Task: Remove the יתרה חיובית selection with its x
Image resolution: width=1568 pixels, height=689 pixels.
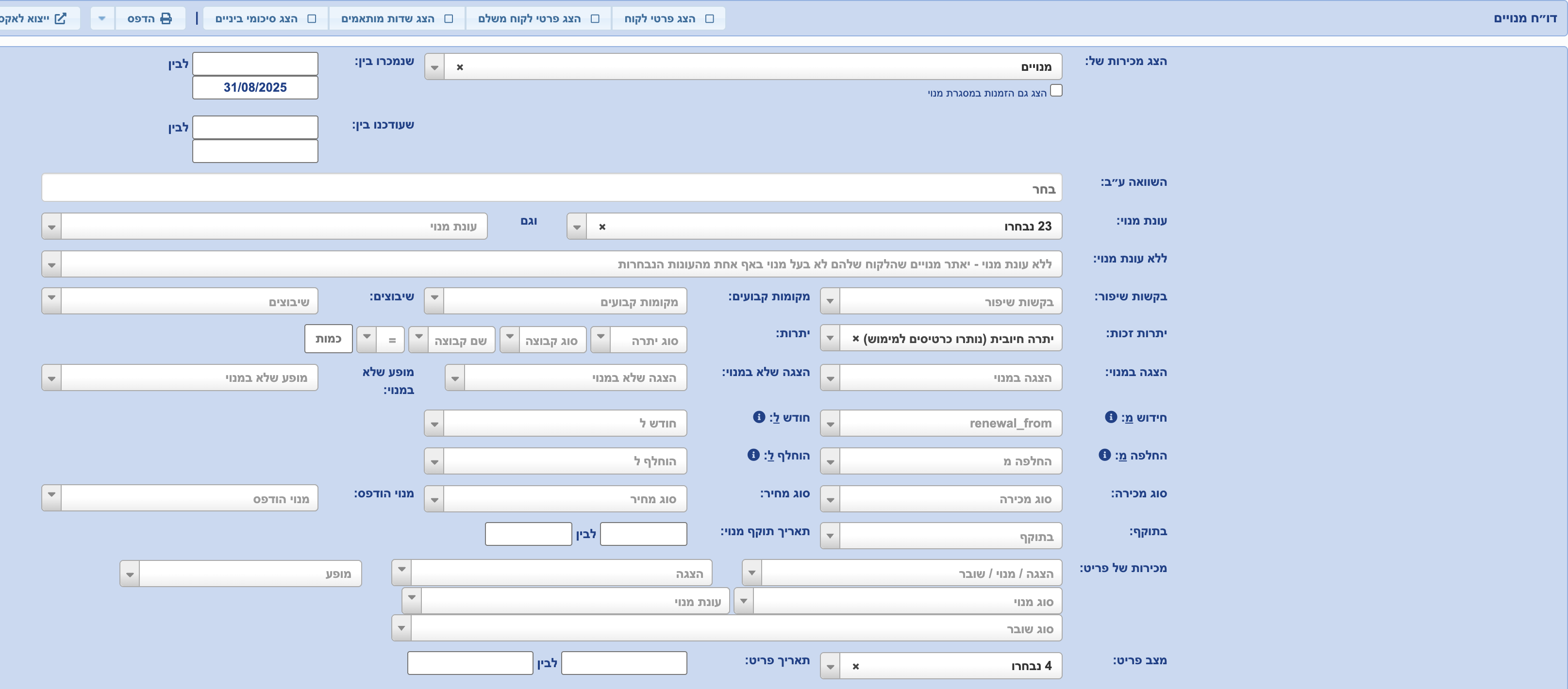Action: 856,338
